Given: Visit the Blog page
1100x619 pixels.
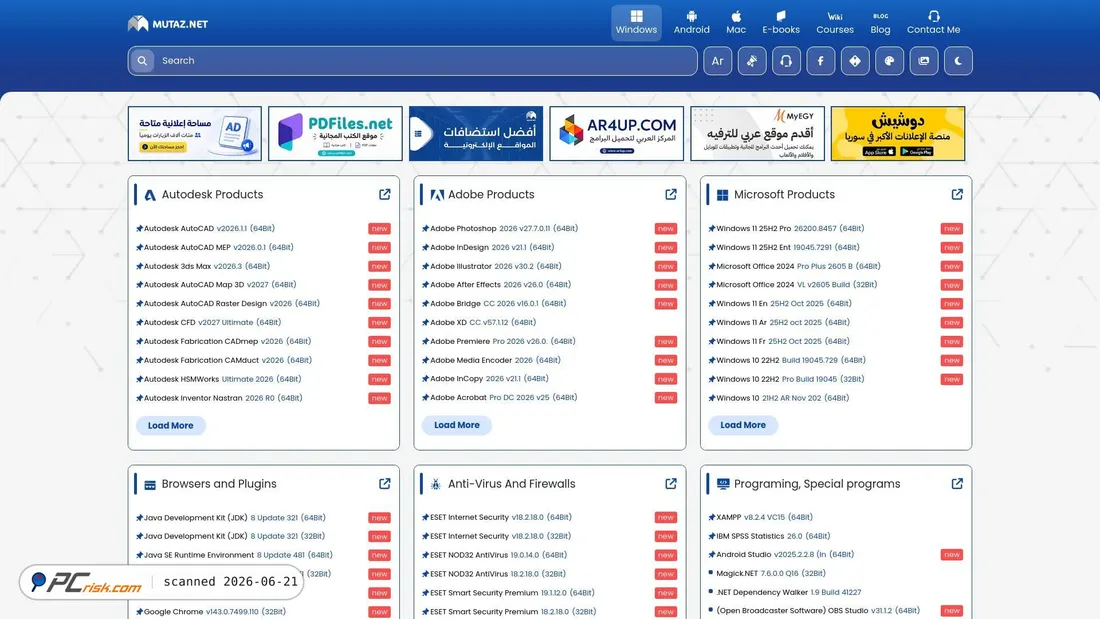Looking at the screenshot, I should [x=880, y=22].
